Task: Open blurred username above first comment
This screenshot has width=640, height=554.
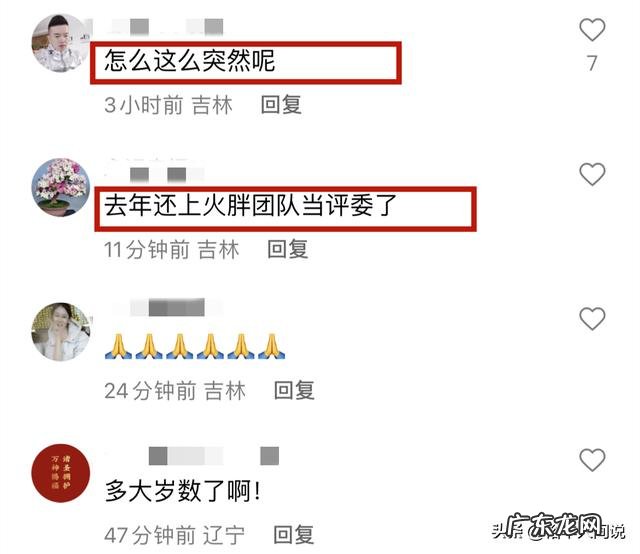Action: click(x=165, y=26)
